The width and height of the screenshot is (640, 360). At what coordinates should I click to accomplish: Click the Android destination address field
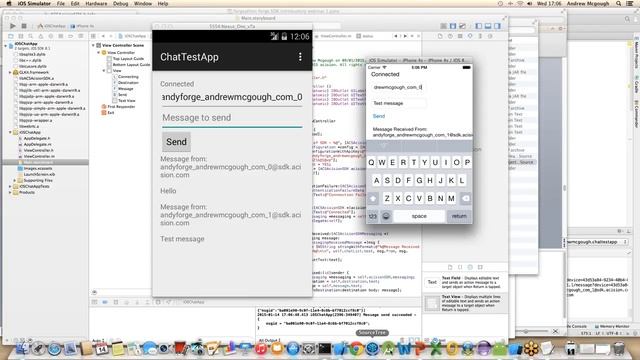coord(232,97)
